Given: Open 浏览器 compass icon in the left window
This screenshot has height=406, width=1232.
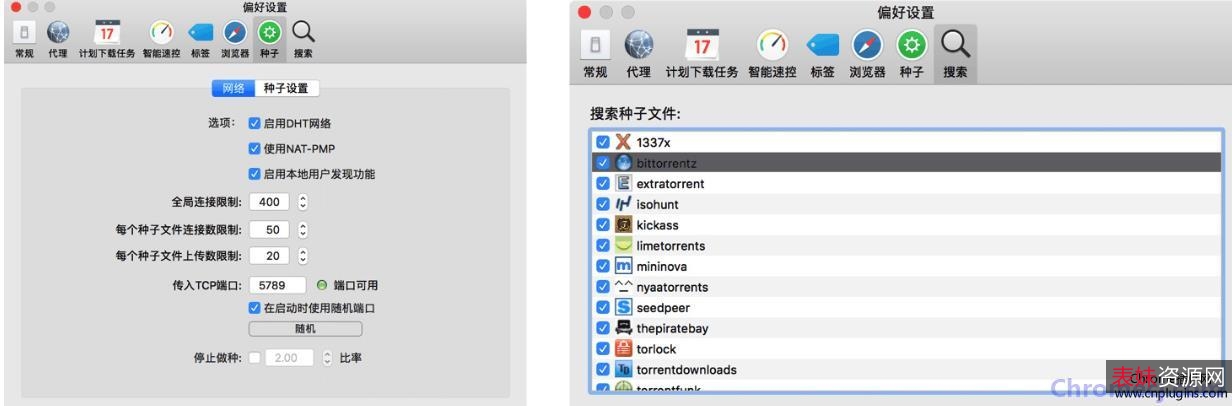Looking at the screenshot, I should click(235, 33).
